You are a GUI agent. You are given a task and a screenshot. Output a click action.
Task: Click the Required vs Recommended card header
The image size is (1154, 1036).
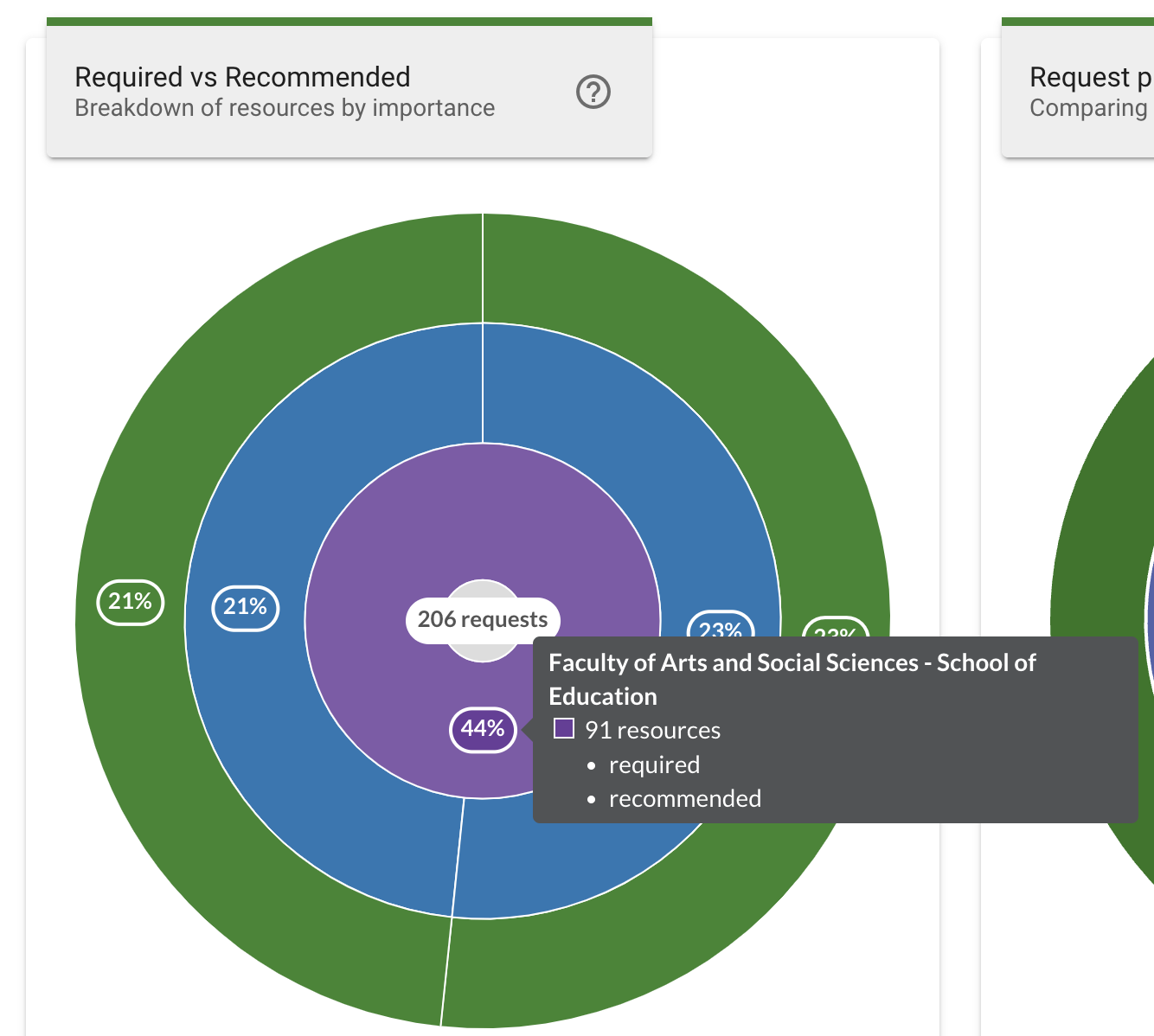pos(242,77)
